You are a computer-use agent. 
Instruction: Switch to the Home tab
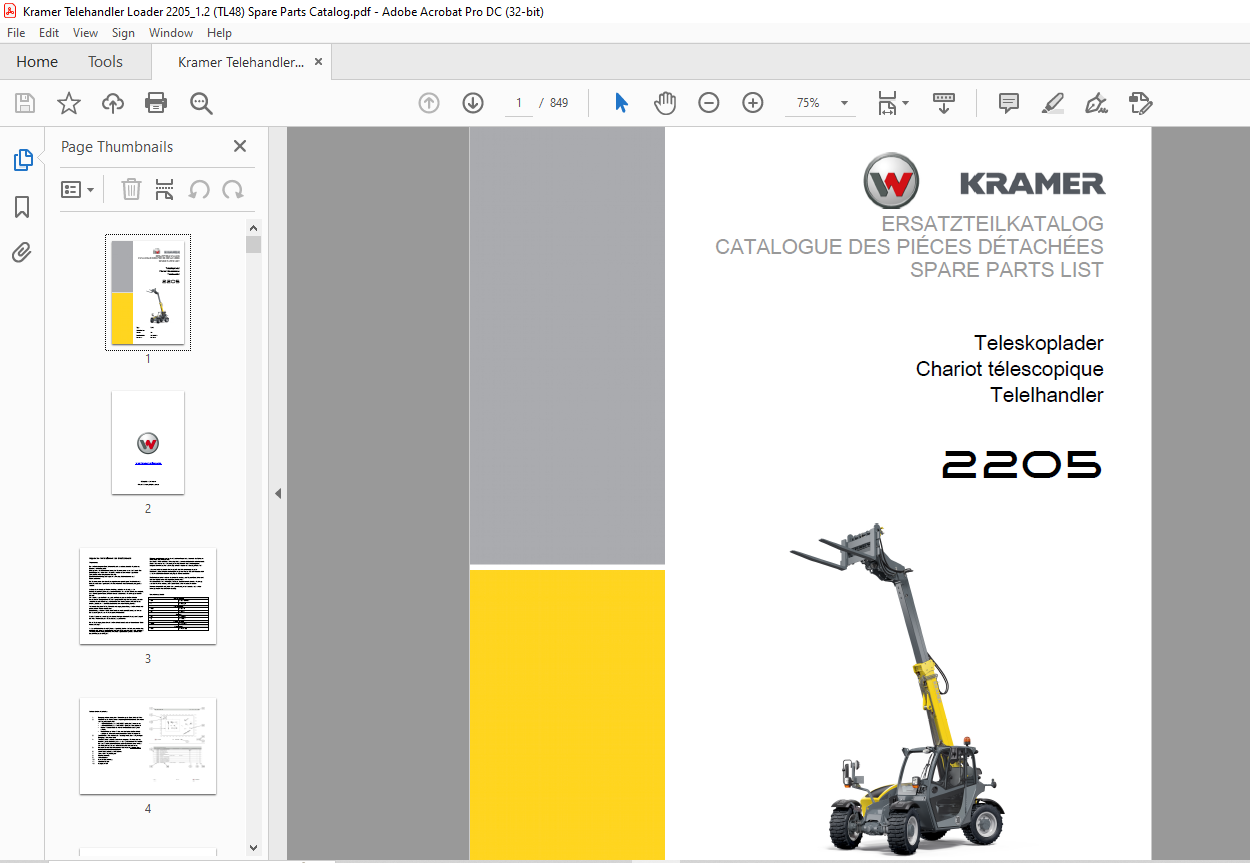click(37, 62)
